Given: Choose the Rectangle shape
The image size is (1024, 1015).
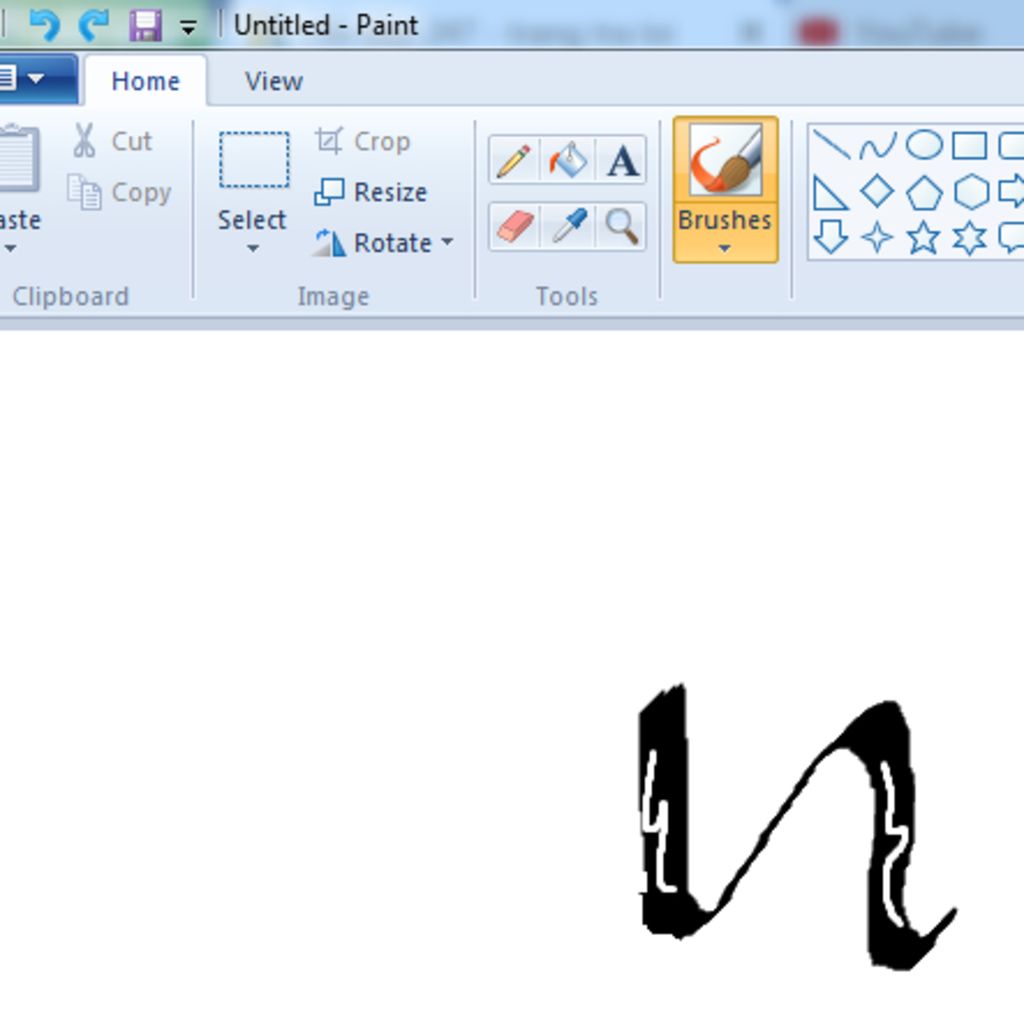Looking at the screenshot, I should [970, 145].
